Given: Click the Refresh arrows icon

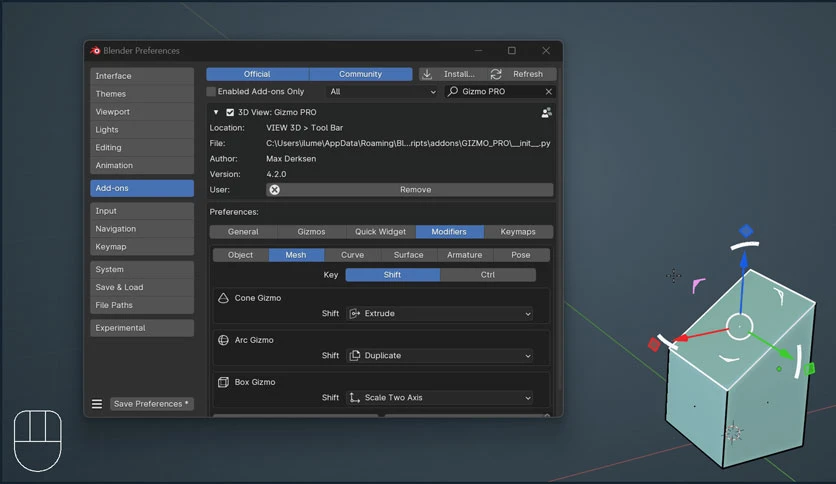Looking at the screenshot, I should tap(496, 74).
